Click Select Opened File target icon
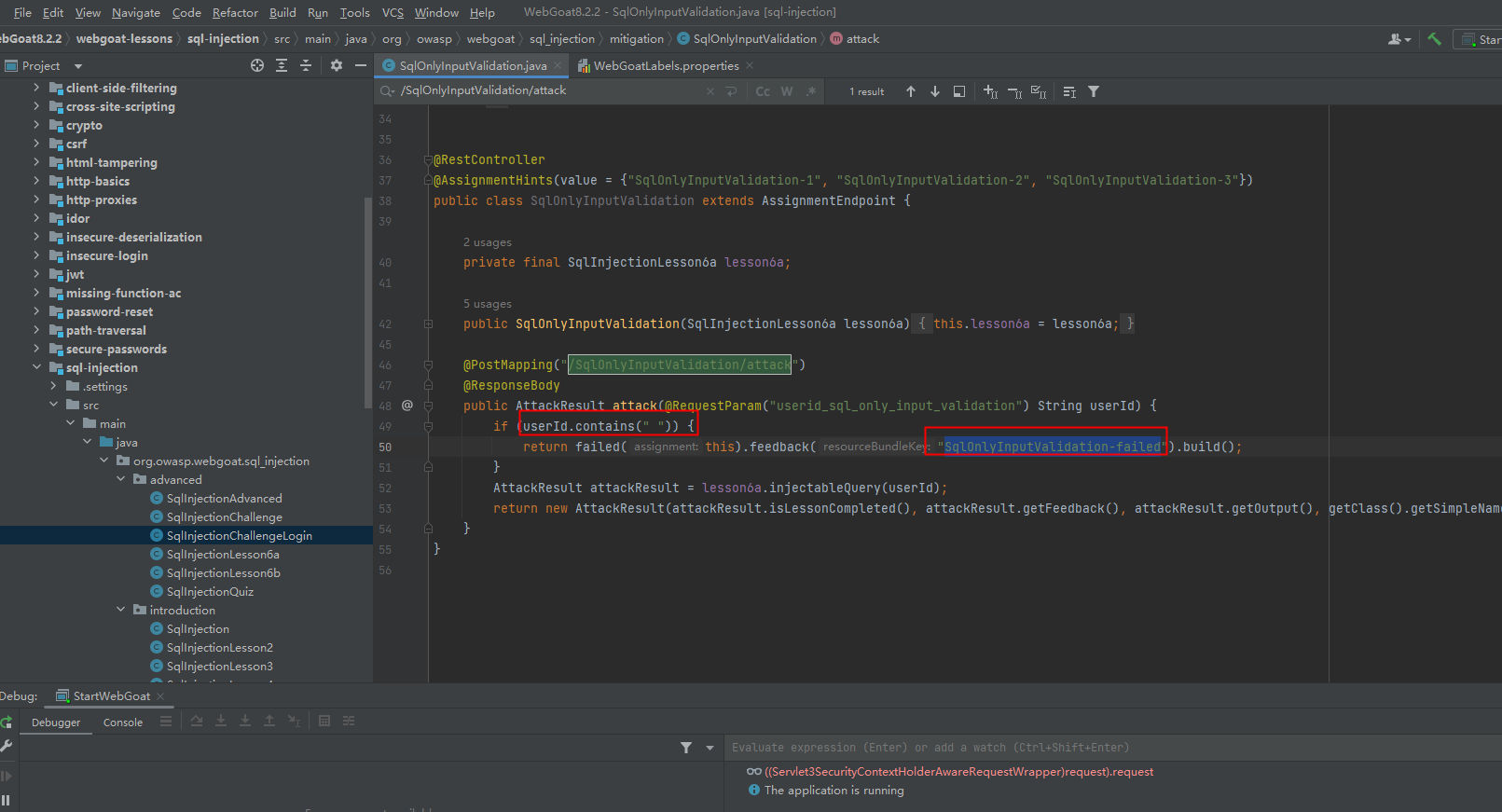 pos(257,65)
